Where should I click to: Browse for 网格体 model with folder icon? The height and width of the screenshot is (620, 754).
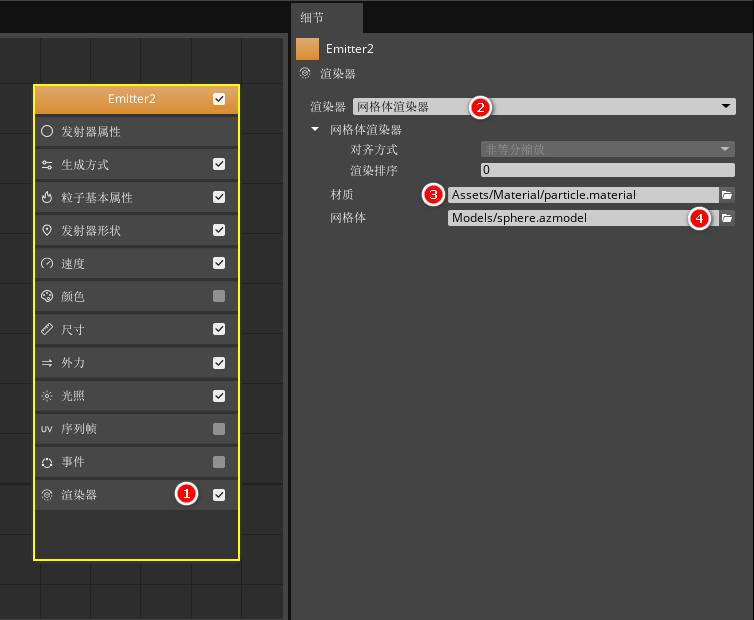coord(727,218)
